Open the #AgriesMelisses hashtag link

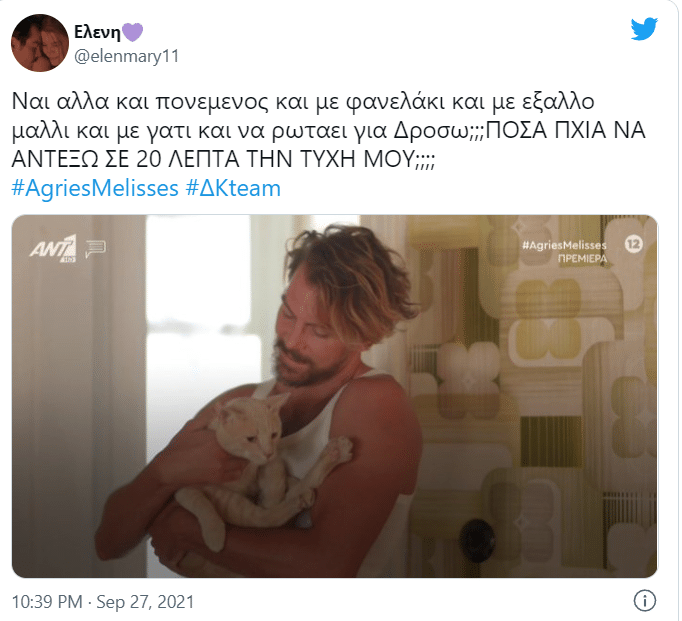[95, 188]
